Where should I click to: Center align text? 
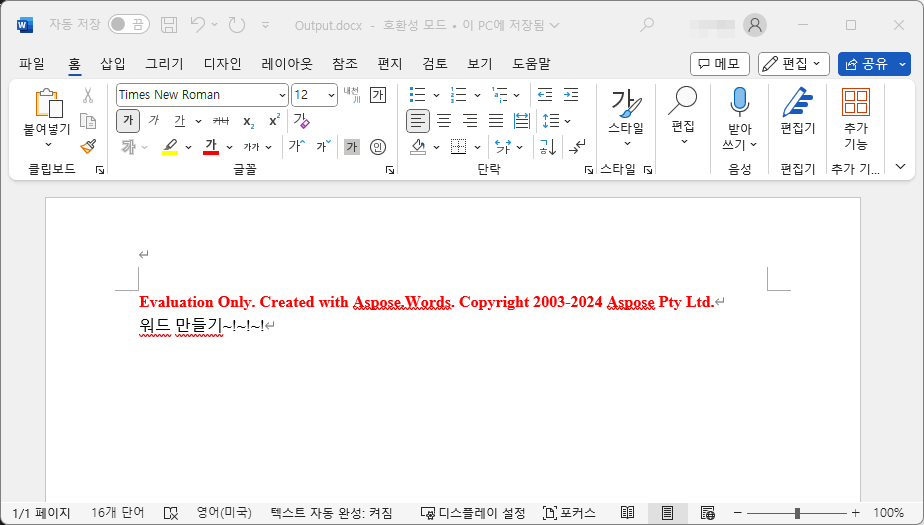444,121
